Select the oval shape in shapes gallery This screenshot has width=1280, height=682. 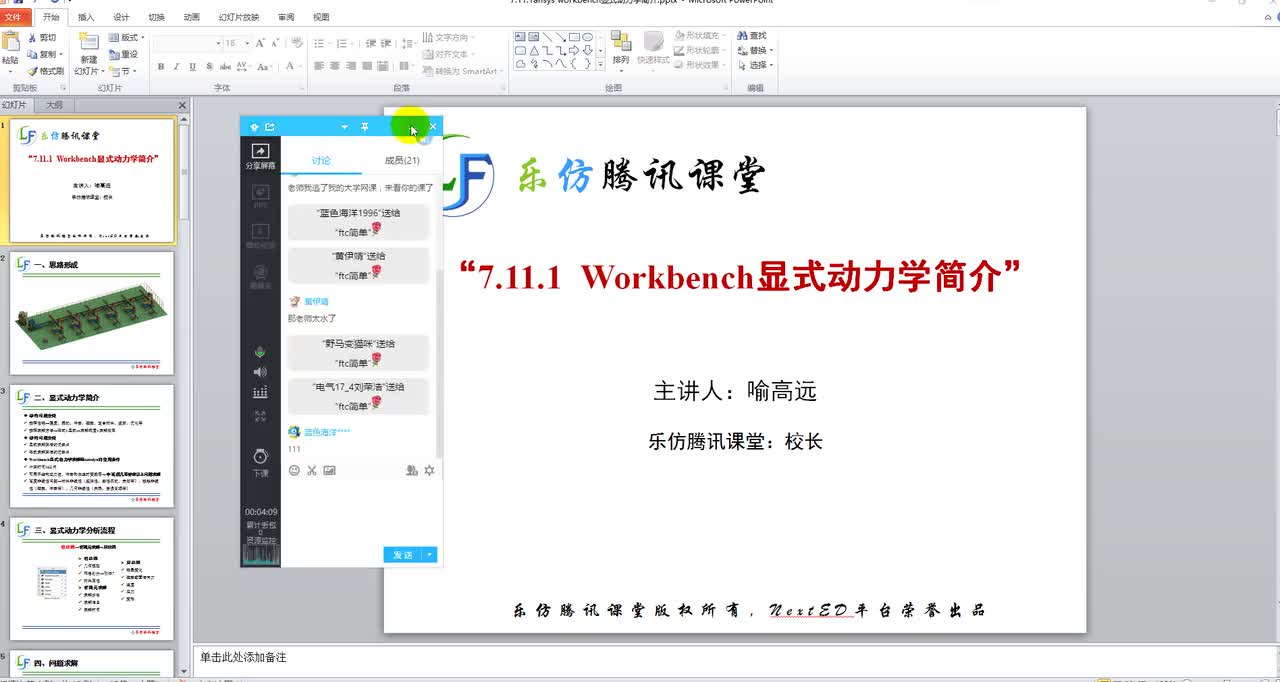588,37
